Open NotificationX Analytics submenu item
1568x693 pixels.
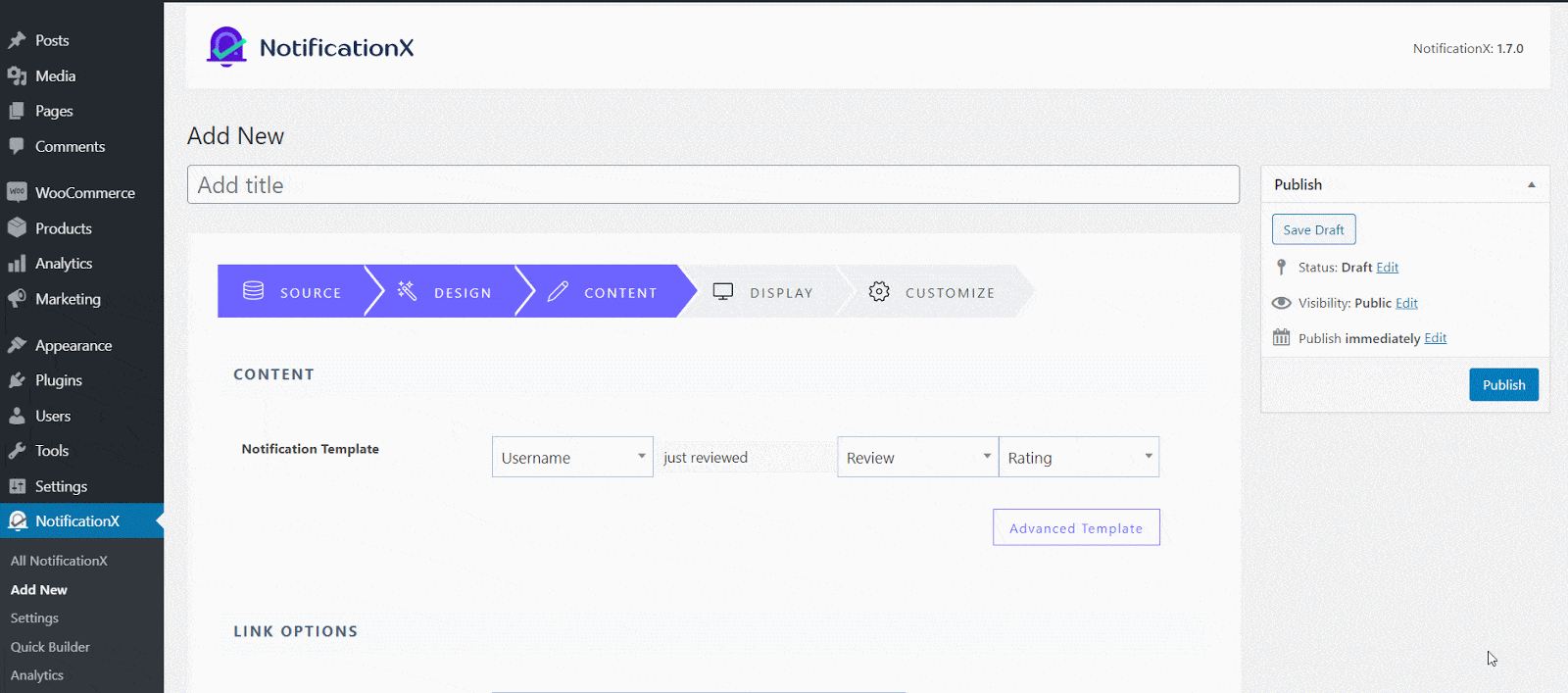pos(37,675)
